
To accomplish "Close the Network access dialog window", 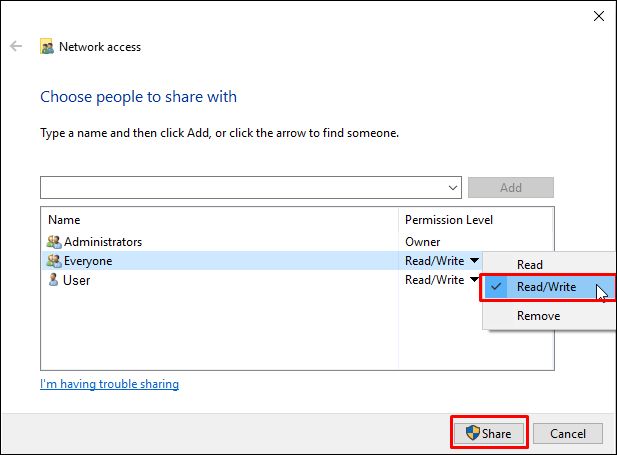I will [x=597, y=15].
